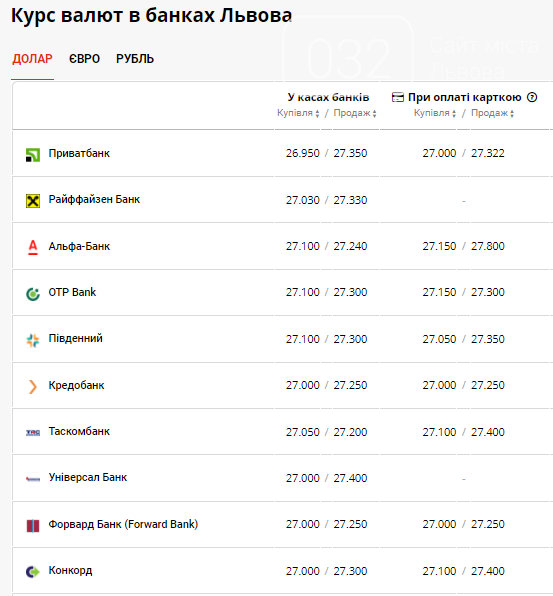Open help icon beside При оплаті карткою
This screenshot has height=596, width=553.
point(532,97)
